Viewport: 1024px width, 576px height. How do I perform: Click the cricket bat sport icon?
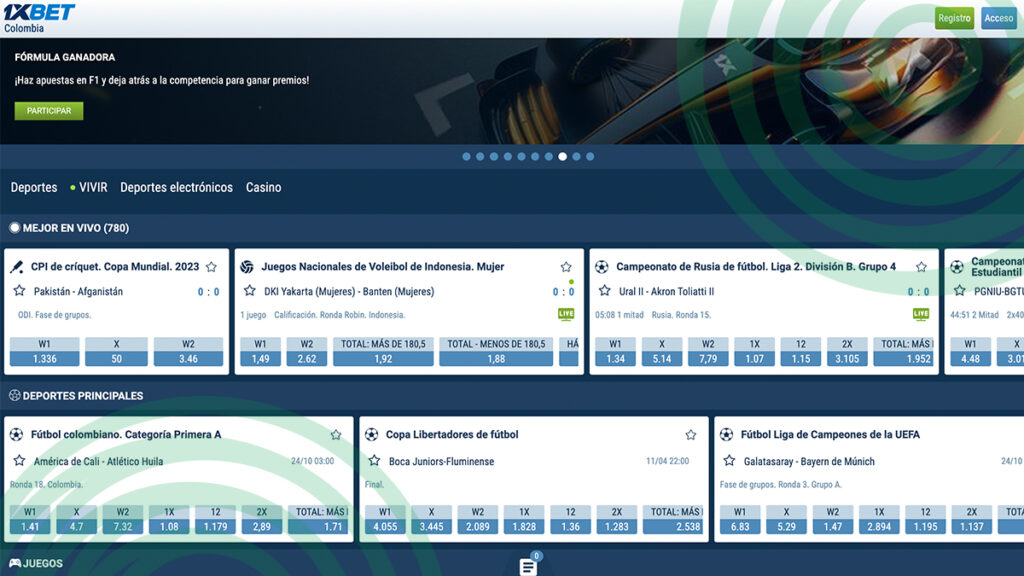click(x=17, y=266)
